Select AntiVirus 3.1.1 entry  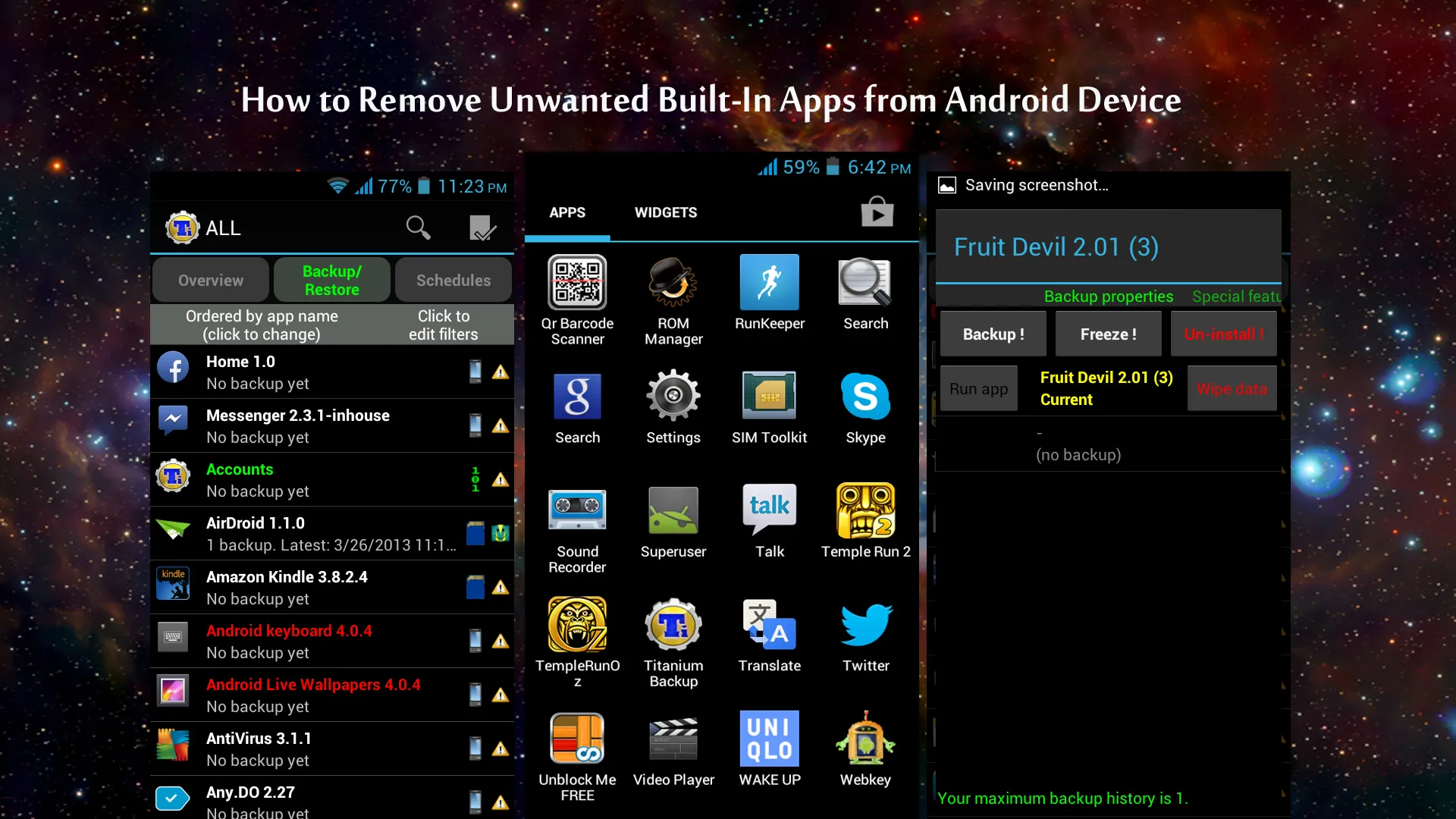point(332,748)
